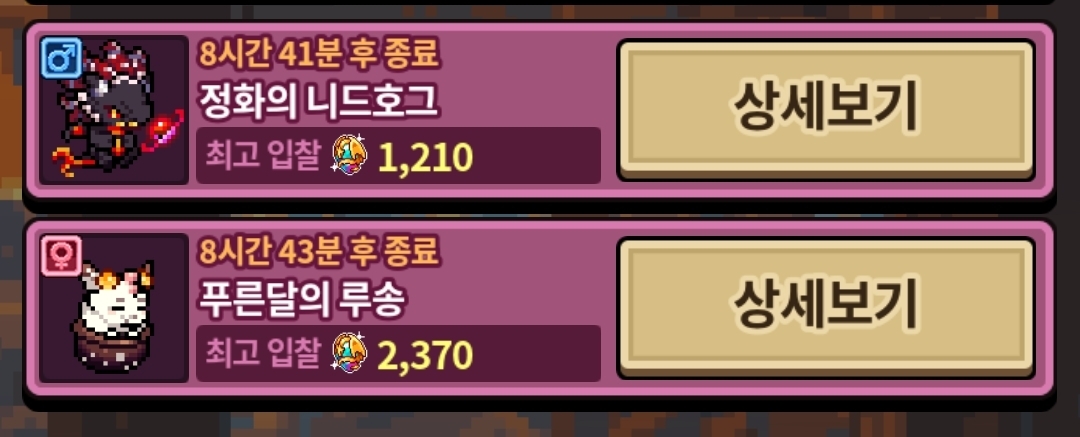Select the white cat in pot portrait
Image resolution: width=1080 pixels, height=437 pixels.
114,308
